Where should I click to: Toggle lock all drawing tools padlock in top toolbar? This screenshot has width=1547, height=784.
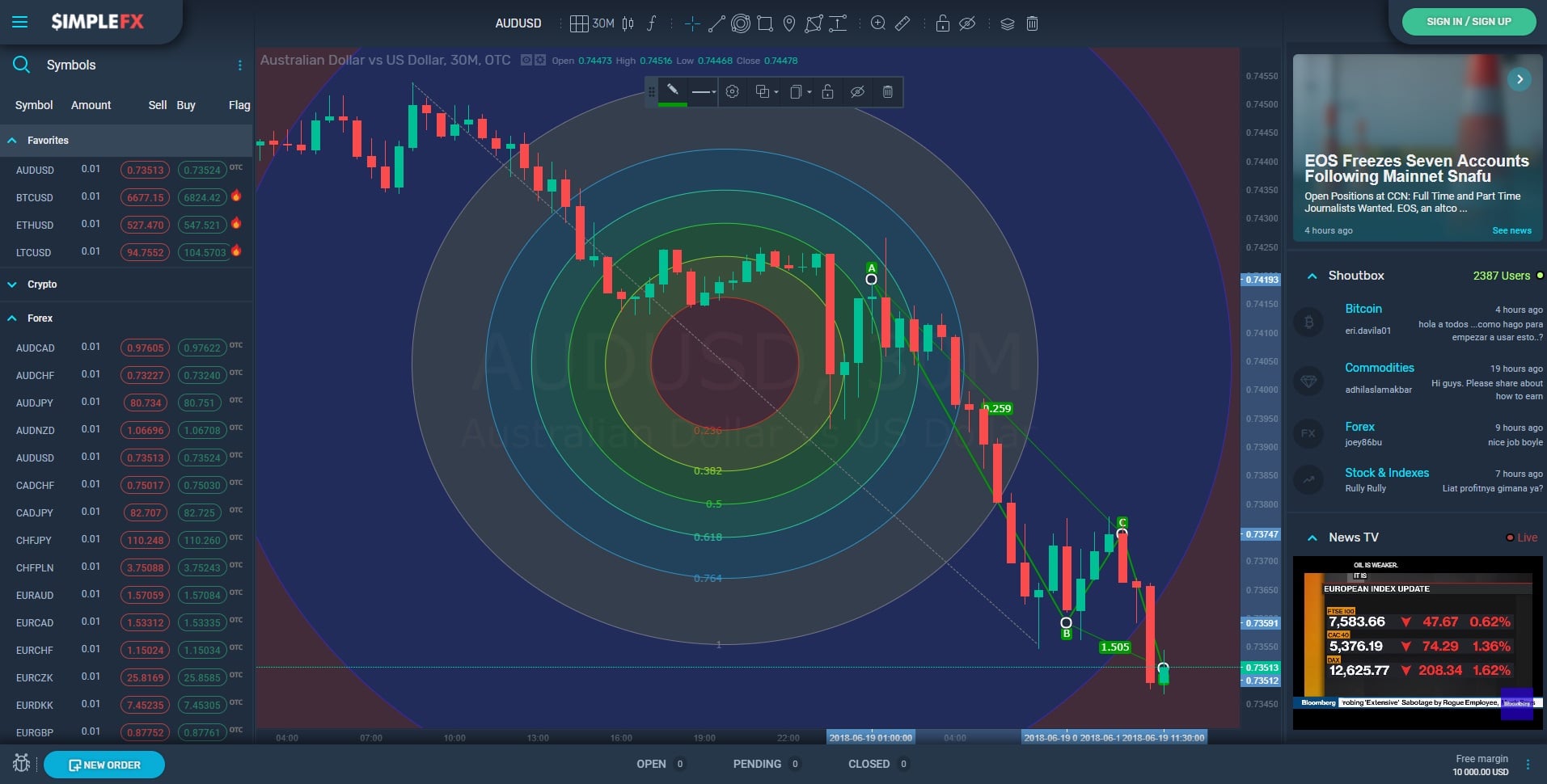942,23
